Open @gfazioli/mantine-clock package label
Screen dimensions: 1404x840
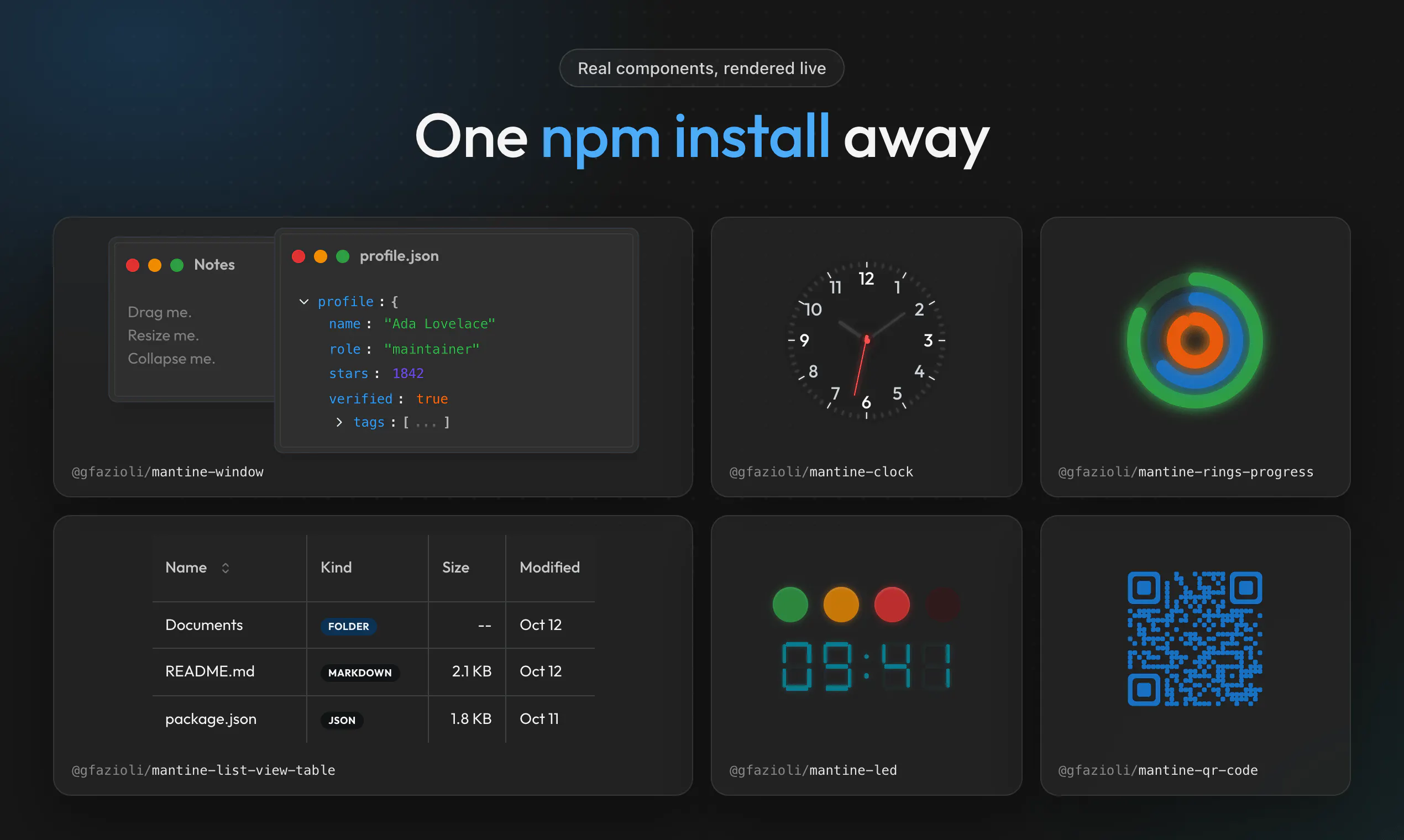click(x=821, y=472)
